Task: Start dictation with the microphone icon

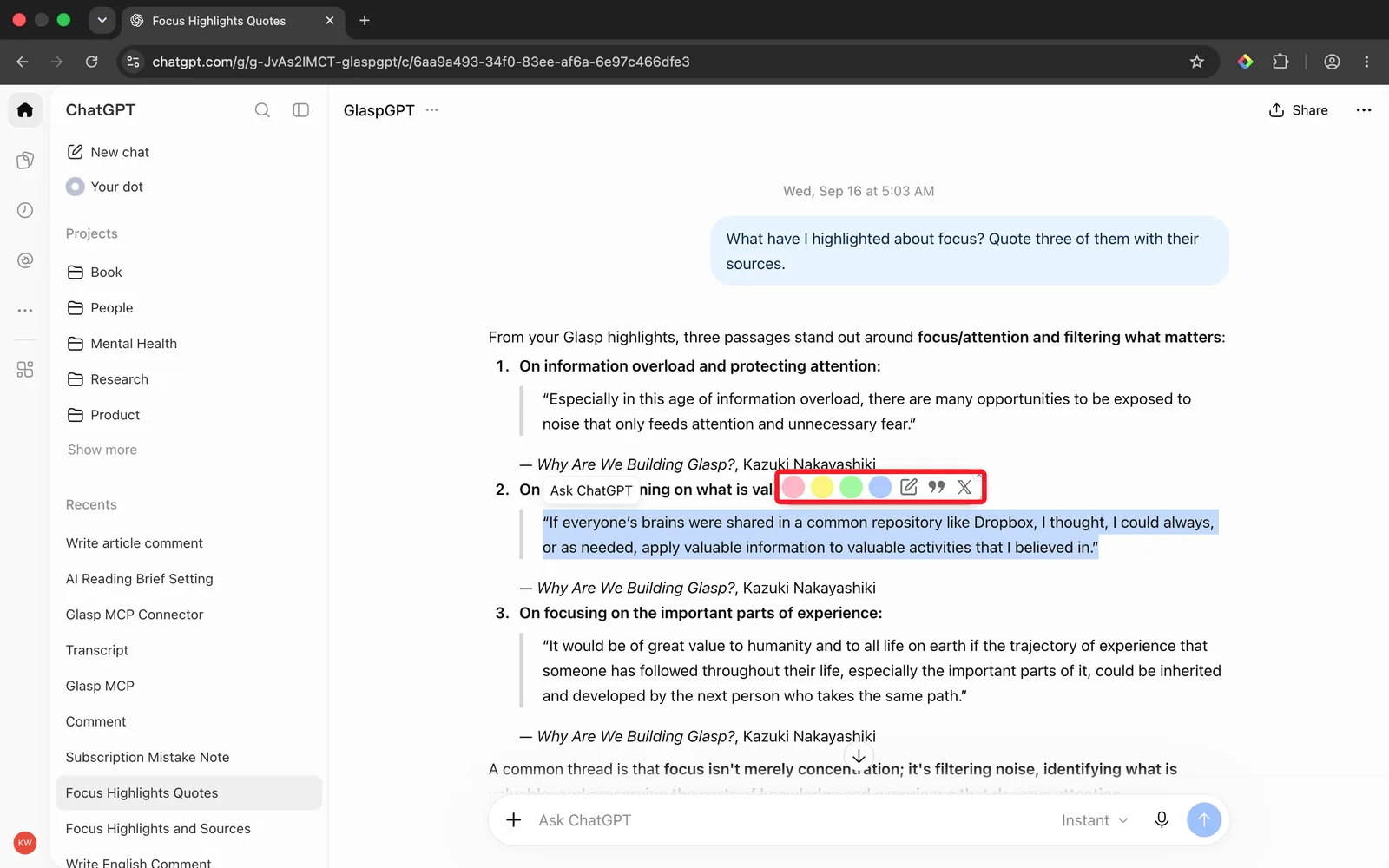Action: click(1162, 820)
